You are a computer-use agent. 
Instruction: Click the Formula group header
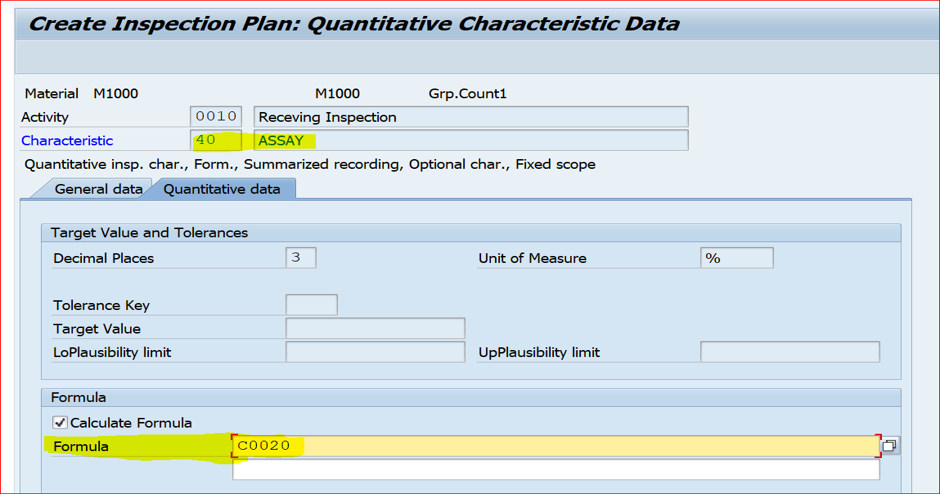79,397
